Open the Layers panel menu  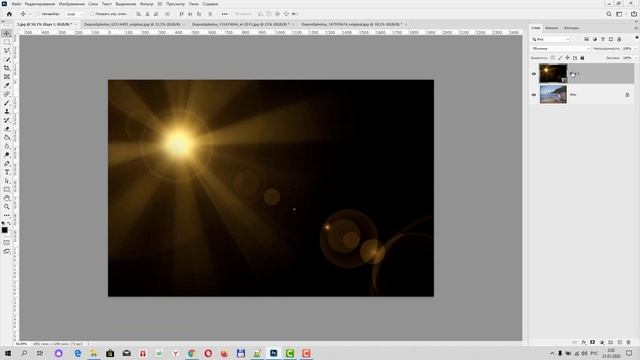point(636,28)
